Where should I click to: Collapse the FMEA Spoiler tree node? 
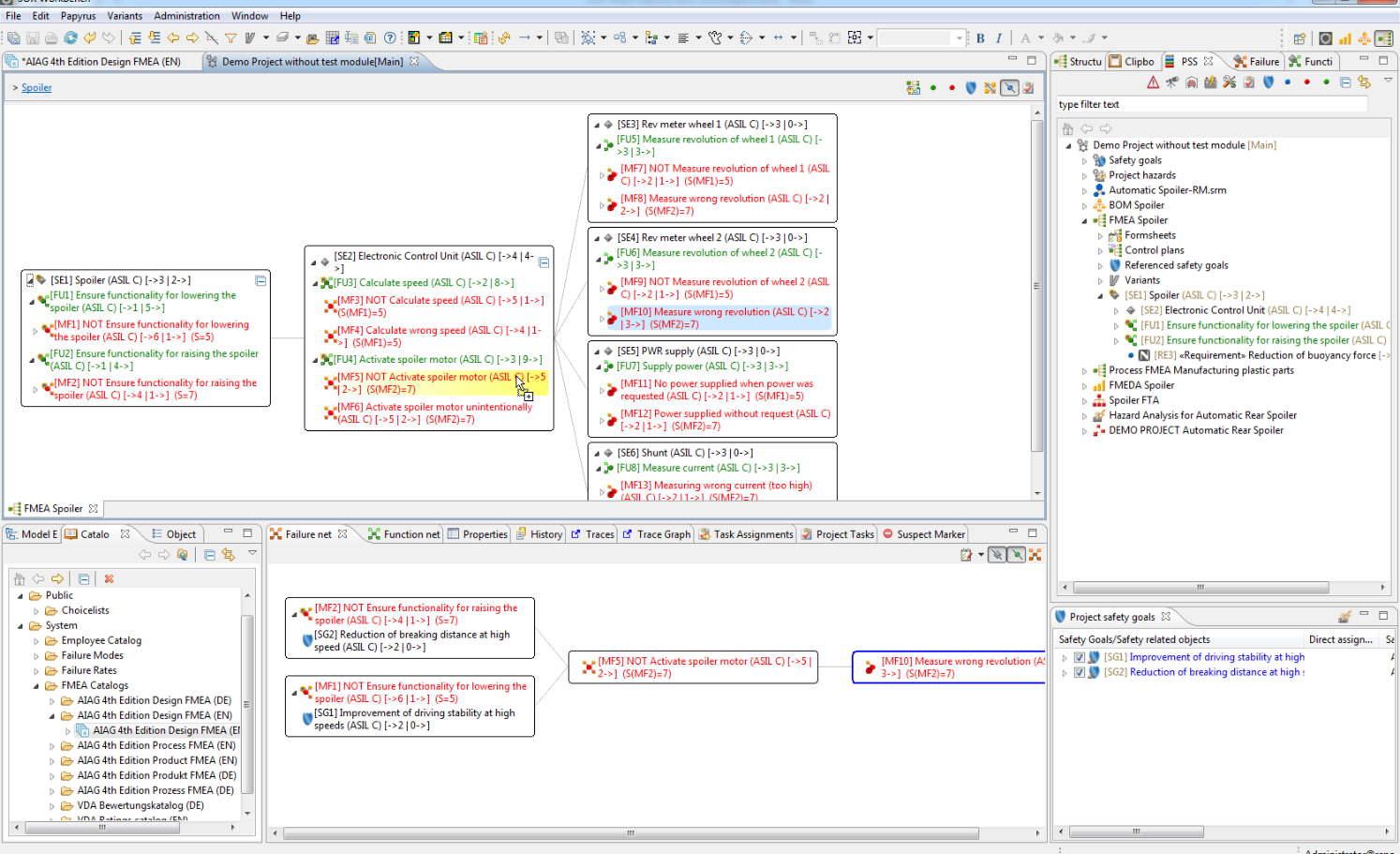coord(1084,220)
